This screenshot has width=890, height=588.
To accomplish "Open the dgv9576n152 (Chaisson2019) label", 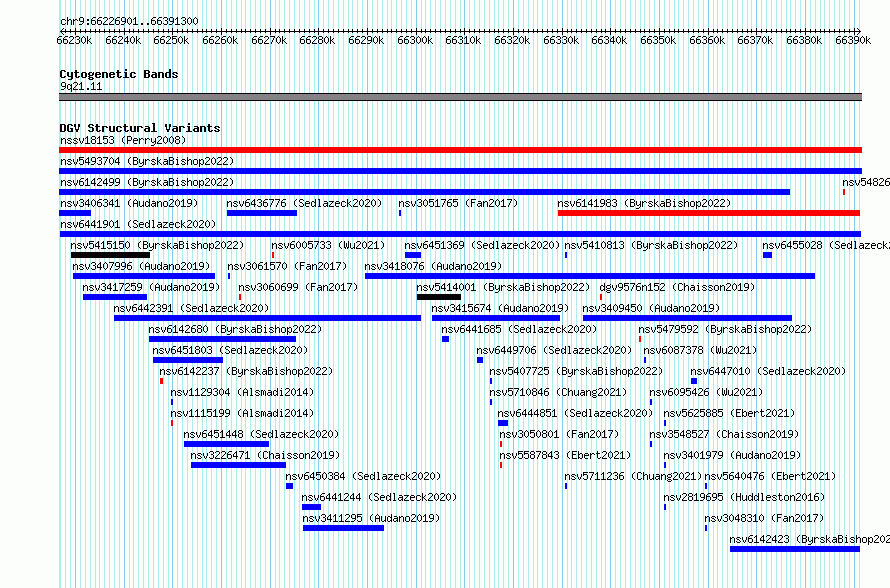I will click(x=677, y=287).
